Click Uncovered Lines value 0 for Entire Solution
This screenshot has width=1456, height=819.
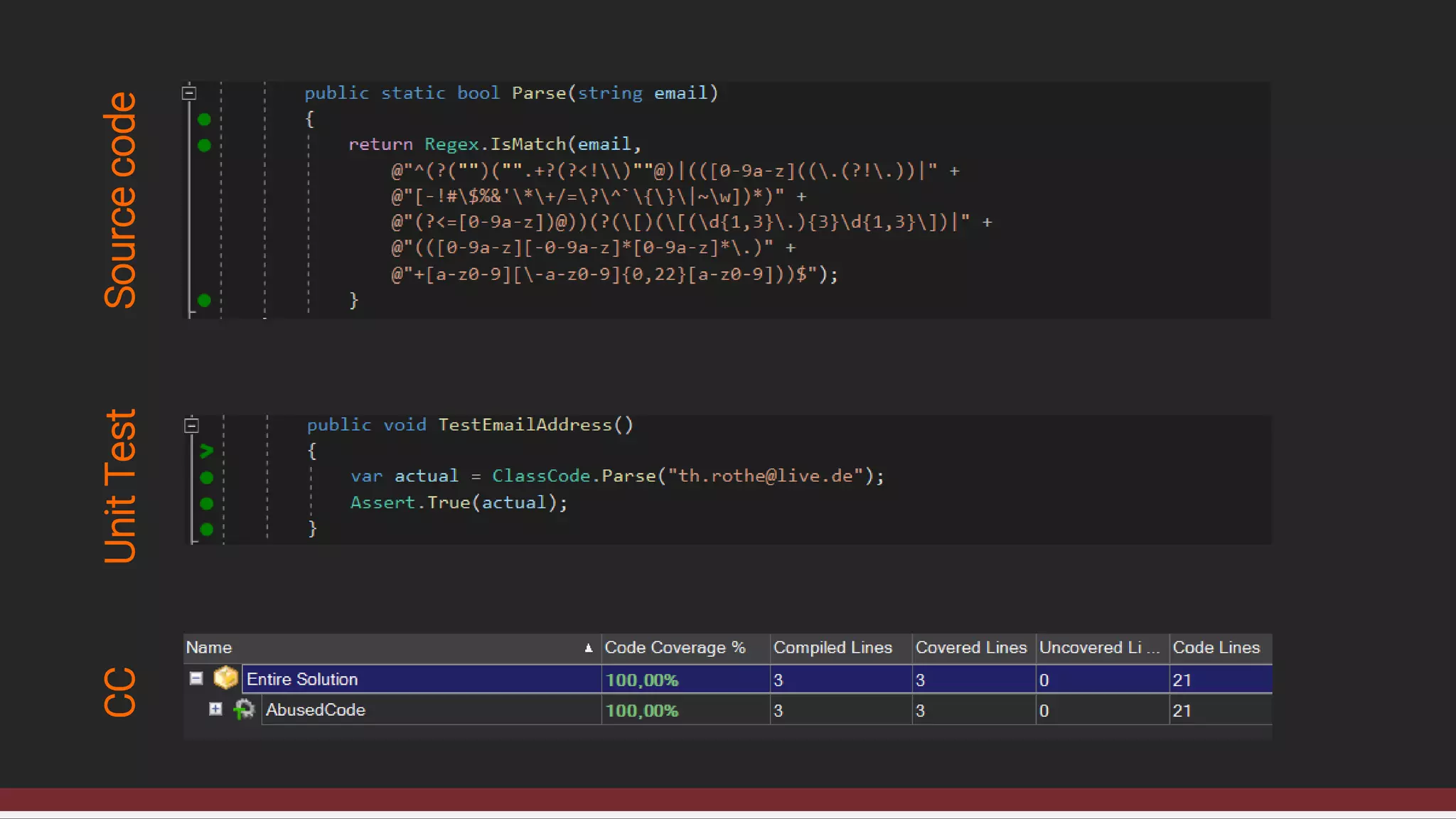pos(1044,680)
